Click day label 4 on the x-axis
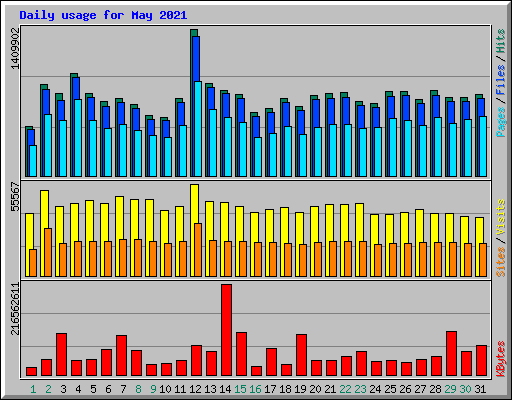Screen dimensions: 512x400 78,389
